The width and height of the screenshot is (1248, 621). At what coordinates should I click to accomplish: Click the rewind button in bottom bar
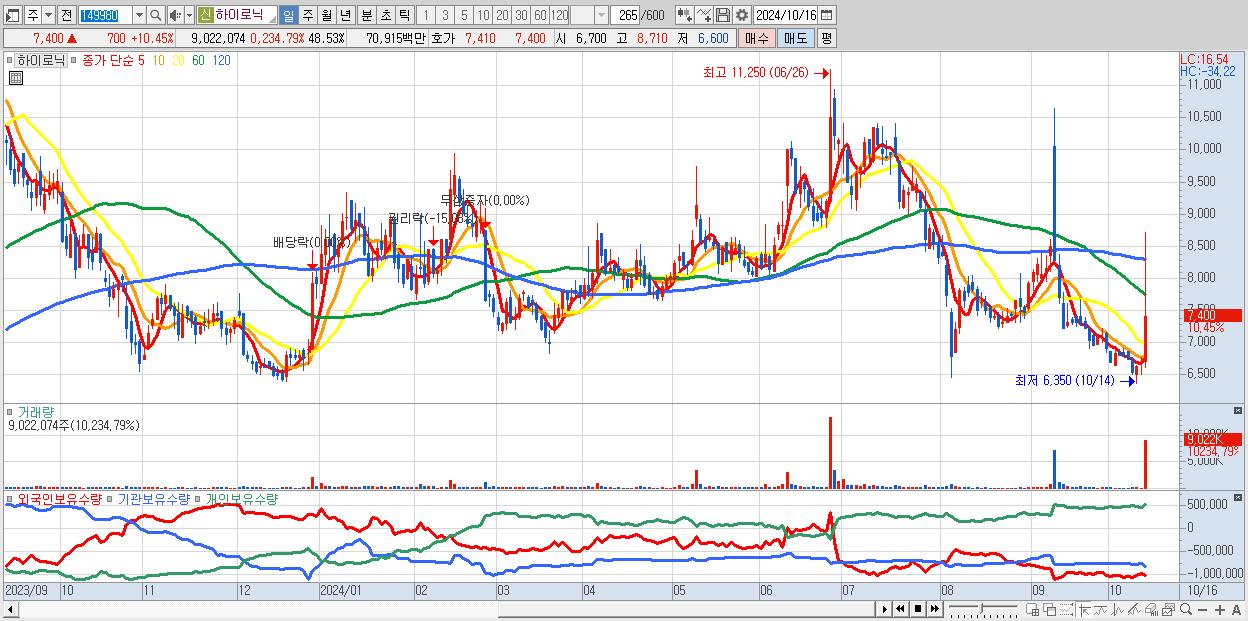click(x=900, y=609)
